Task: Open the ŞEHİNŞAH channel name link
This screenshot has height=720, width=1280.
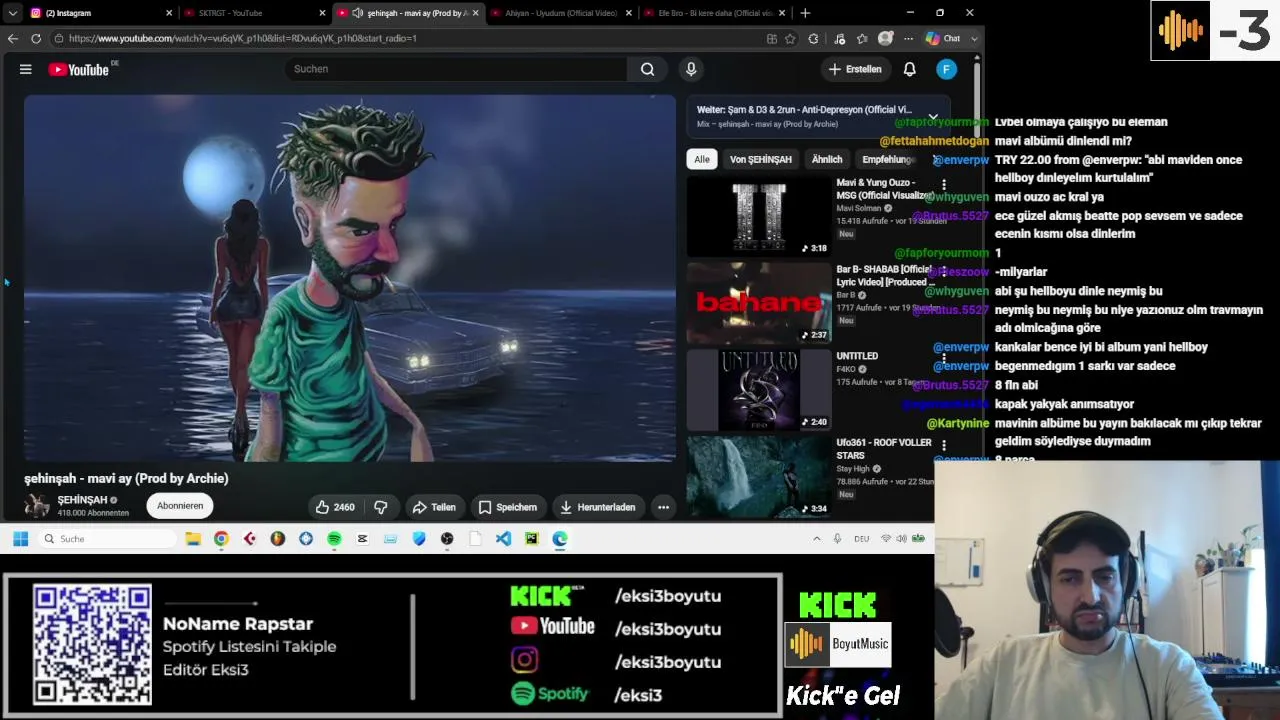Action: 82,500
